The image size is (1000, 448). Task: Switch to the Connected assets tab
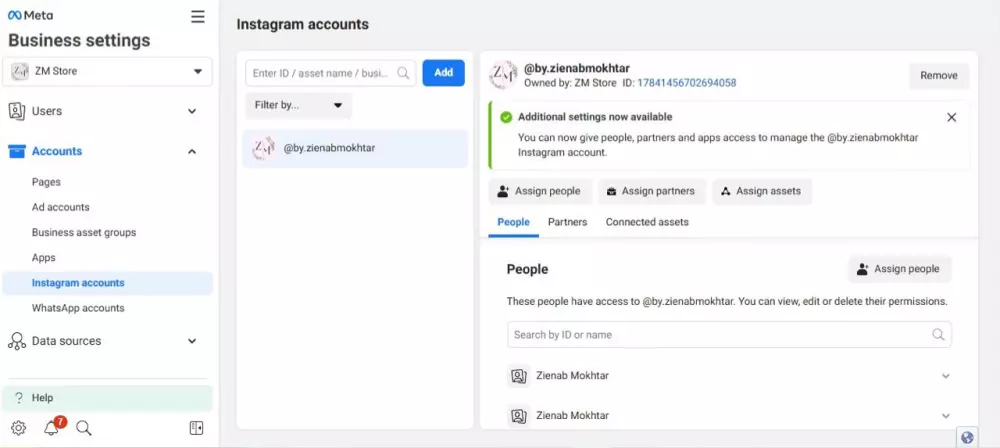(x=647, y=222)
